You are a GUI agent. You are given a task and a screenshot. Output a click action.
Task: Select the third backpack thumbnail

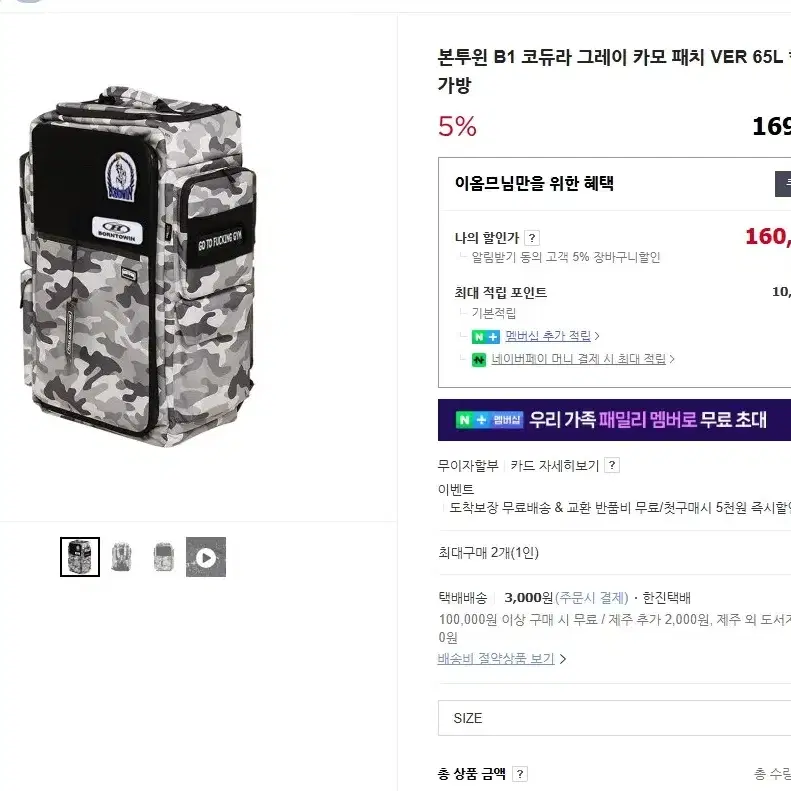163,557
